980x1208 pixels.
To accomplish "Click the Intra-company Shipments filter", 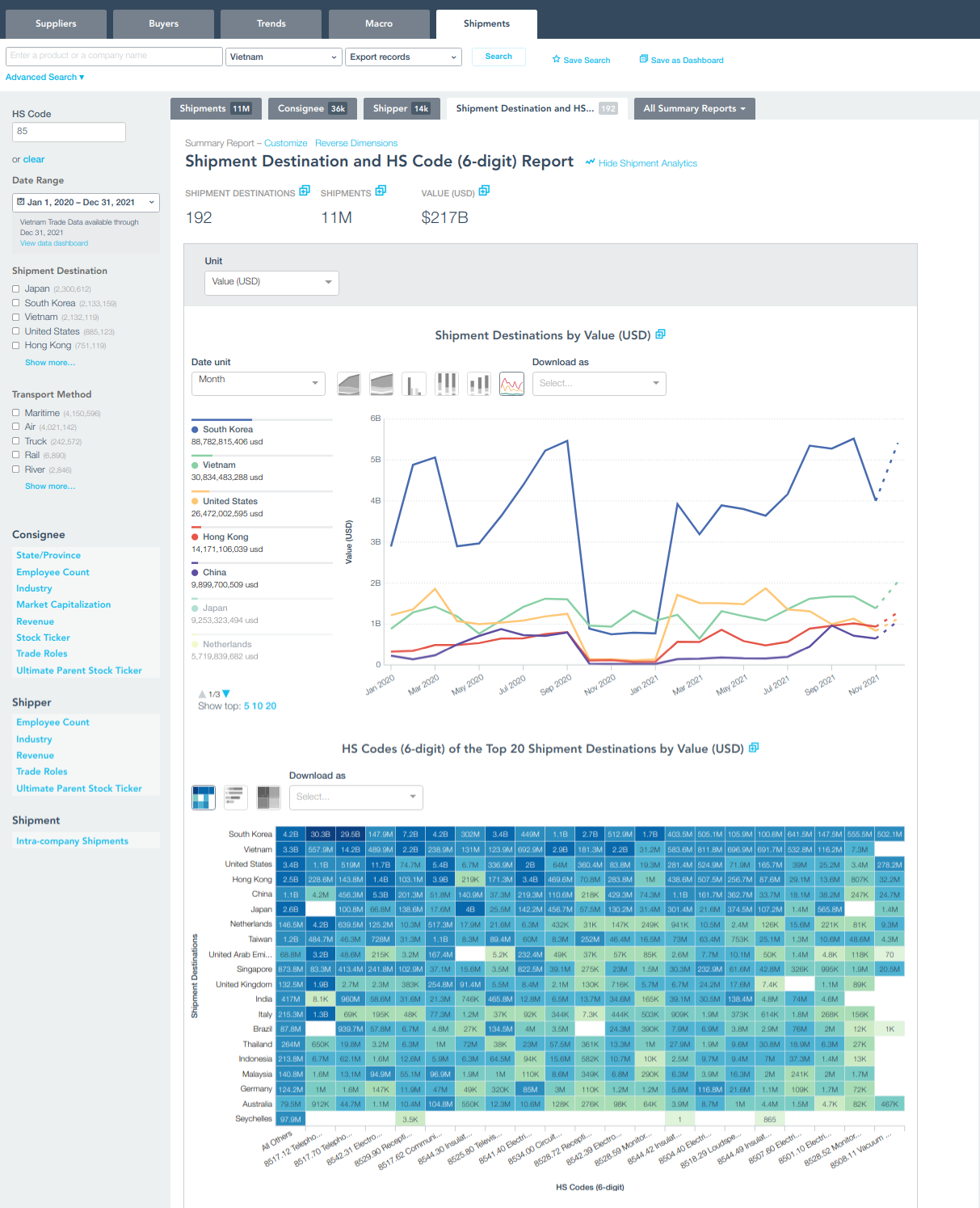I will pyautogui.click(x=72, y=841).
